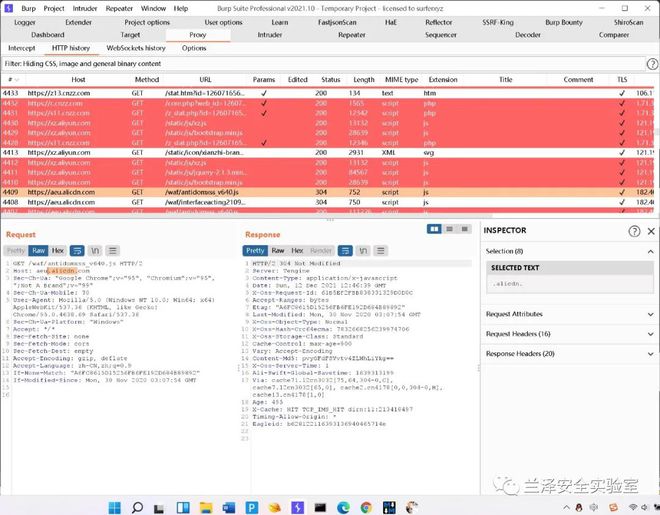The height and width of the screenshot is (515, 660).
Task: Open the ShiroScan tab
Action: (x=628, y=22)
